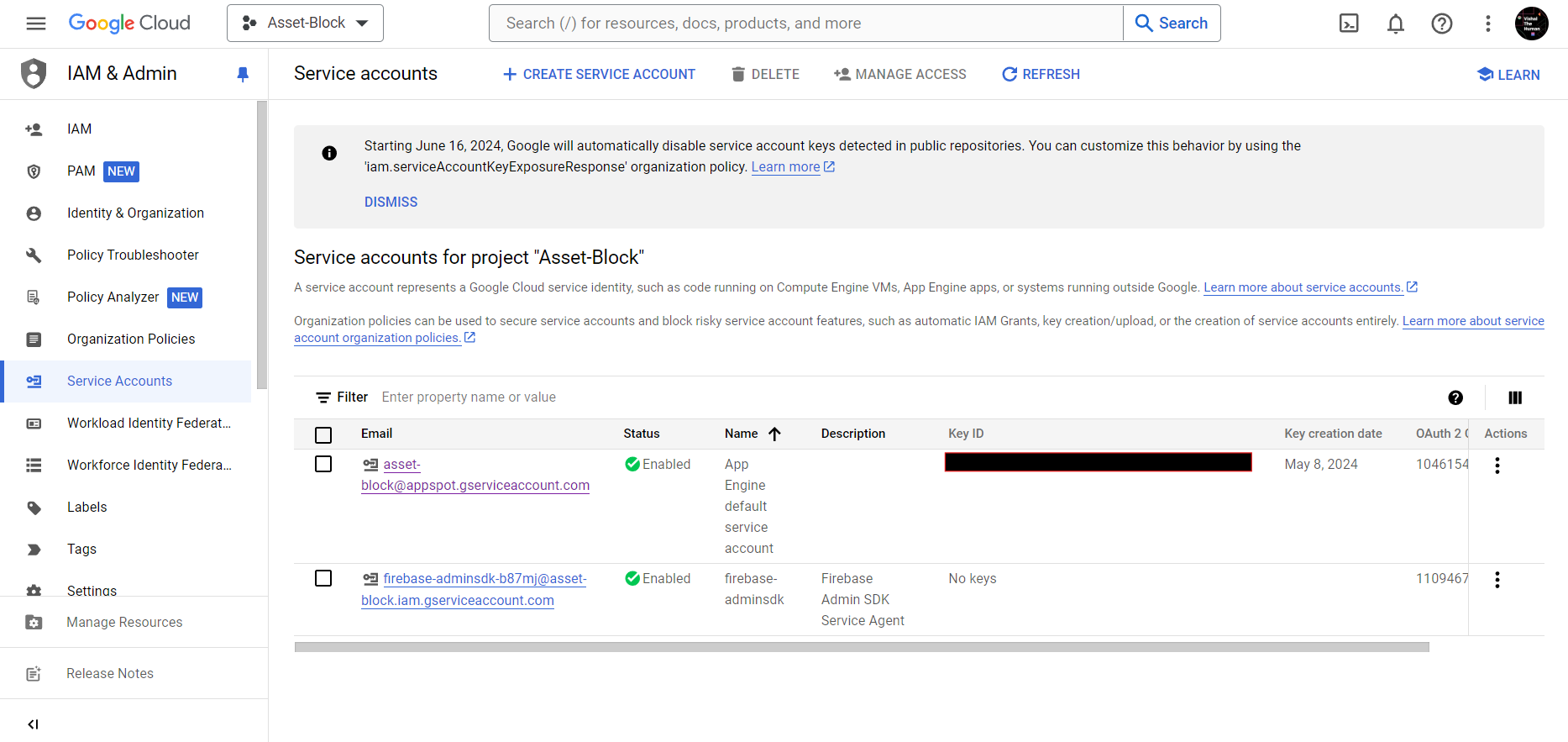Click Create Service Account
Screen dimensions: 1568x742
[599, 75]
